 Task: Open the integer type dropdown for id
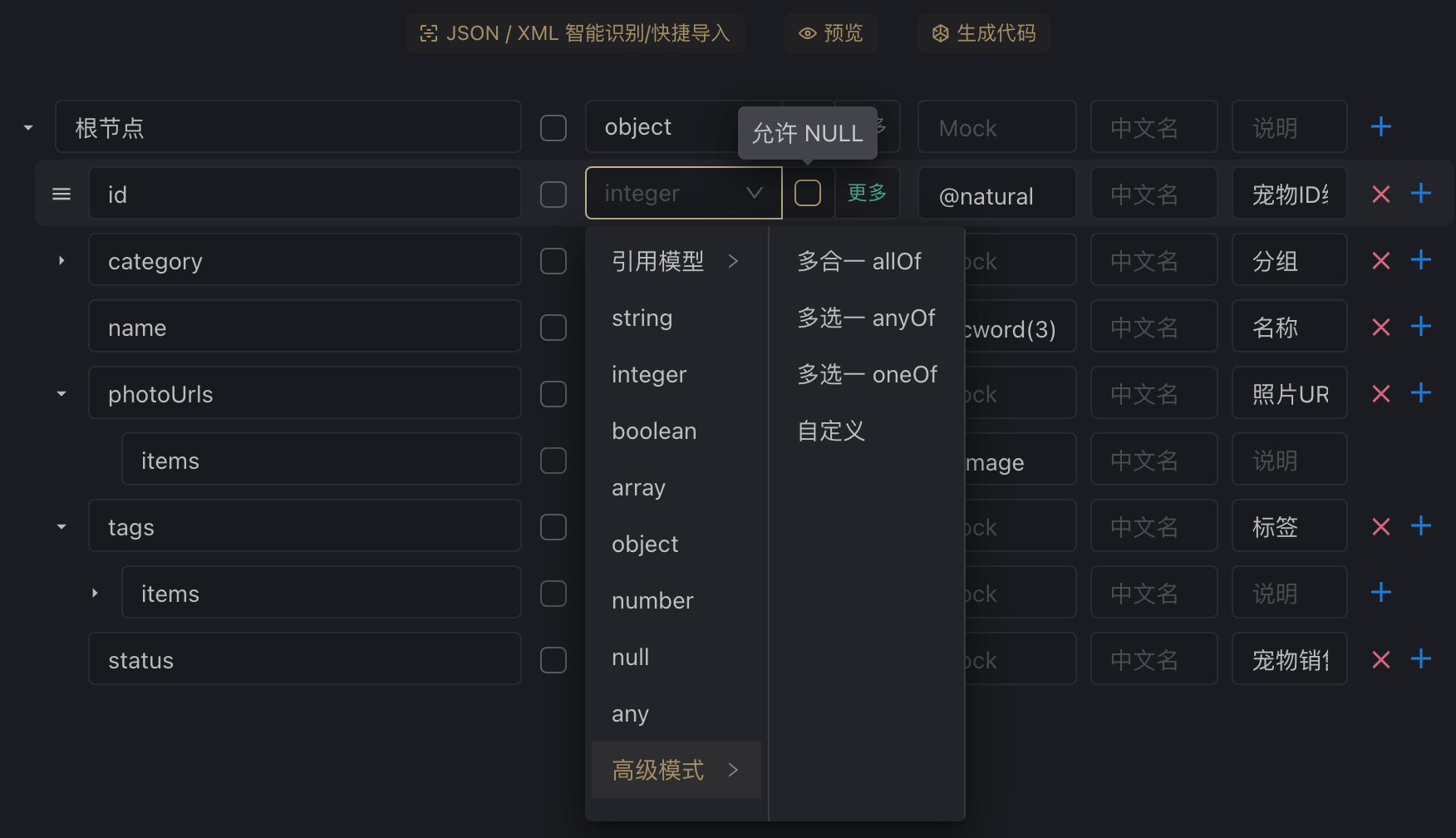(x=683, y=193)
